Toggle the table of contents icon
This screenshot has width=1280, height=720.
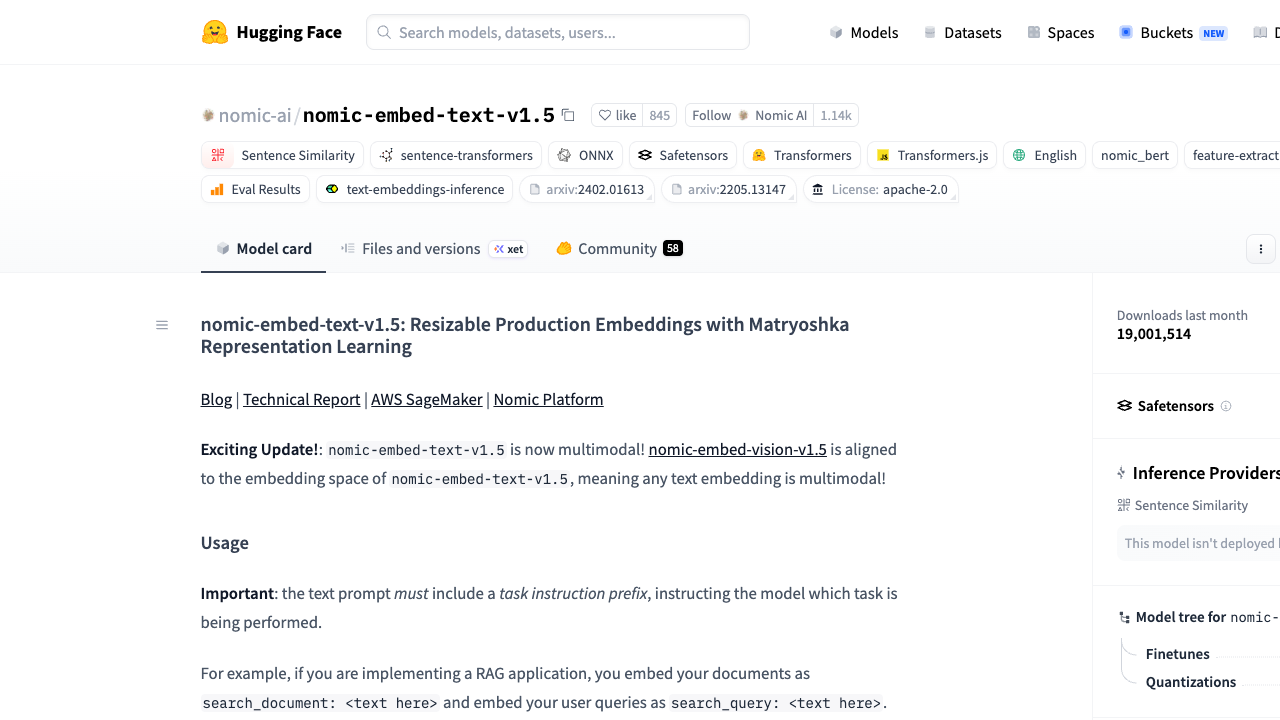162,325
